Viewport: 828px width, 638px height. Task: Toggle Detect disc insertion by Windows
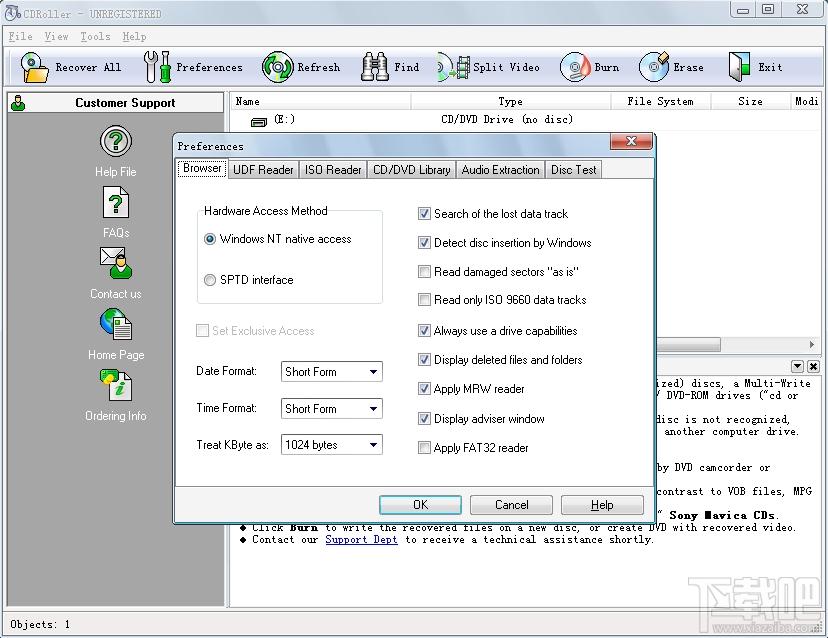click(424, 243)
